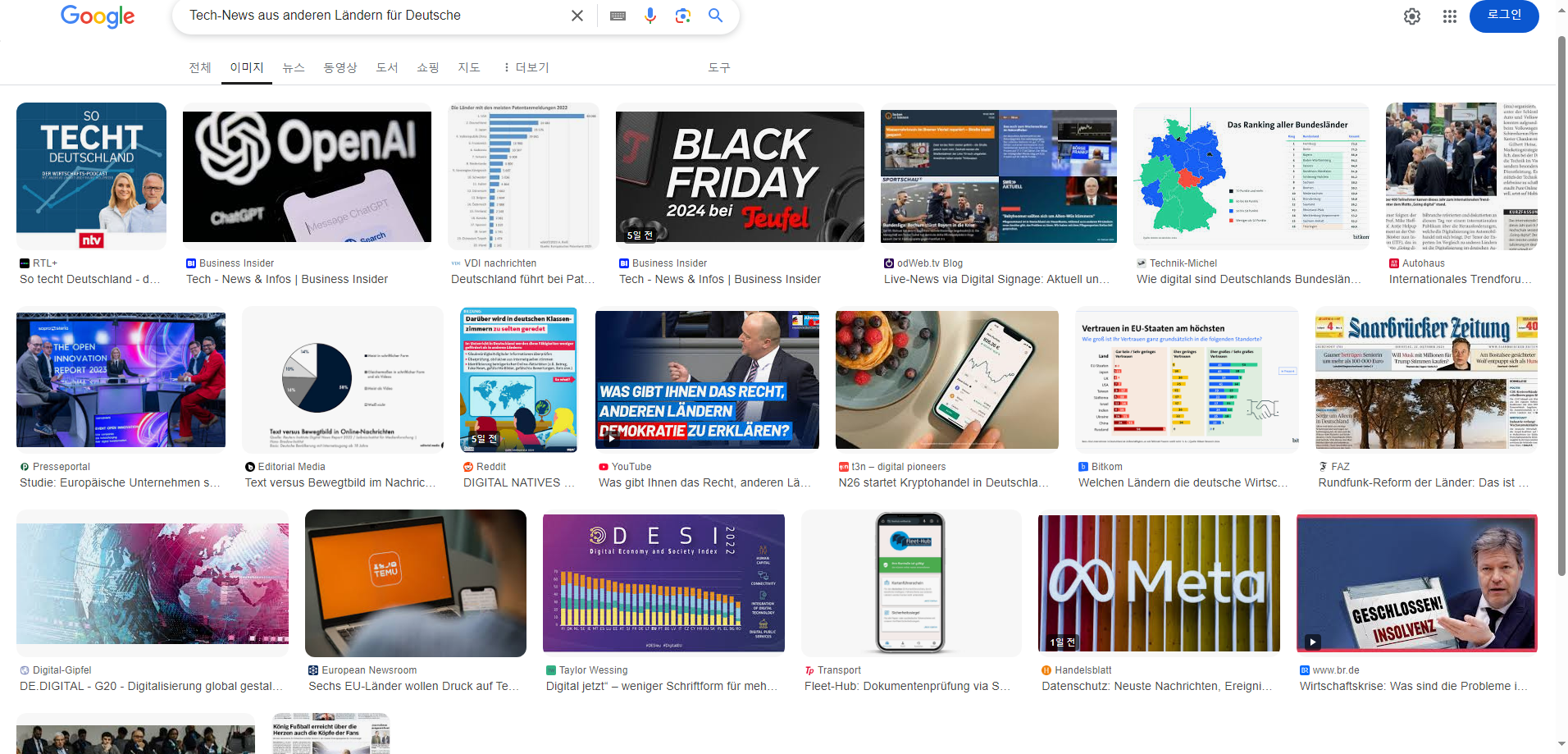Play the YouTube Demokratie video thumbnail
Viewport: 1568px width, 754px height.
coord(707,379)
